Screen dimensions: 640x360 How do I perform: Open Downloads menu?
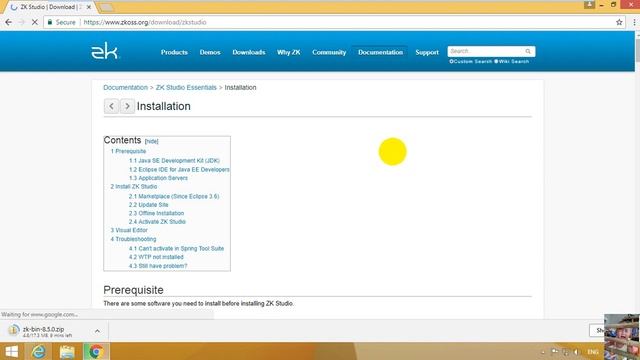tap(249, 52)
